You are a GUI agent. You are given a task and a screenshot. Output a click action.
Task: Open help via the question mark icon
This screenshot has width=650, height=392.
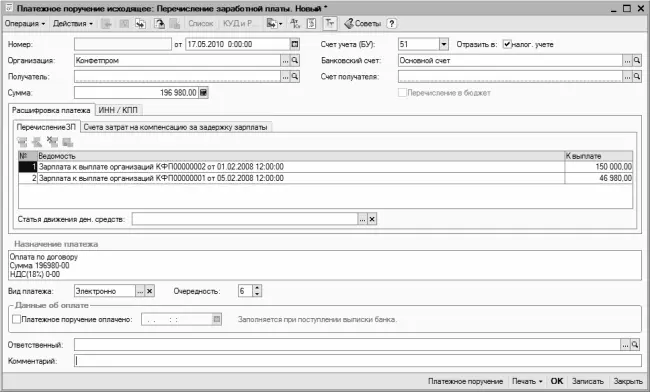tap(392, 24)
